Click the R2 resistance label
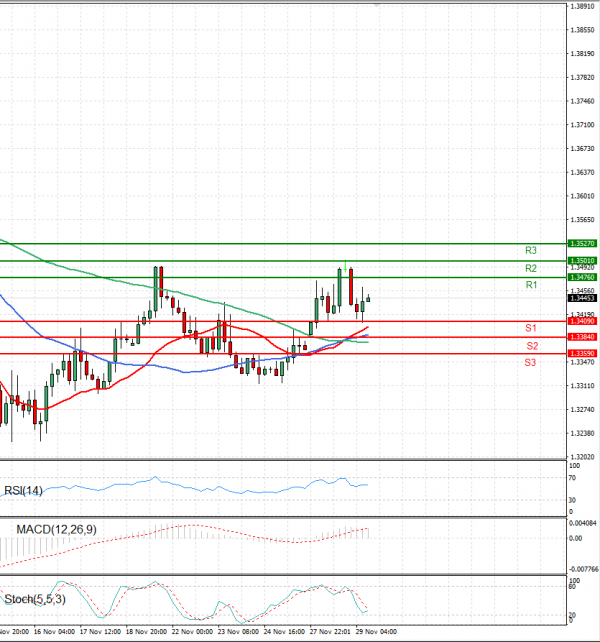This screenshot has width=600, height=642. (530, 268)
